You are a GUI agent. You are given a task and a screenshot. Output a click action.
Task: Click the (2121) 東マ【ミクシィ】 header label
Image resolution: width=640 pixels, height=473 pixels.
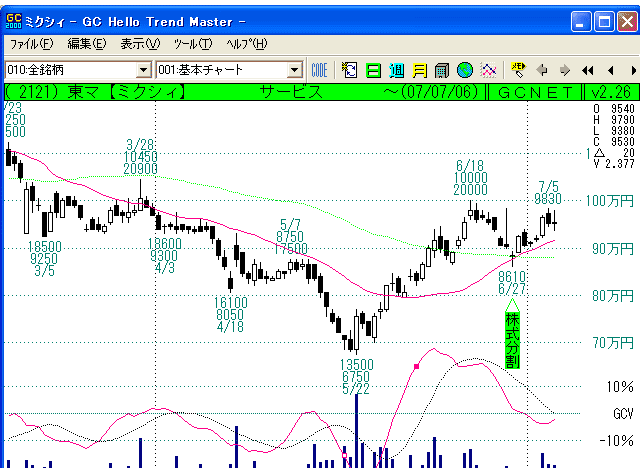(95, 92)
